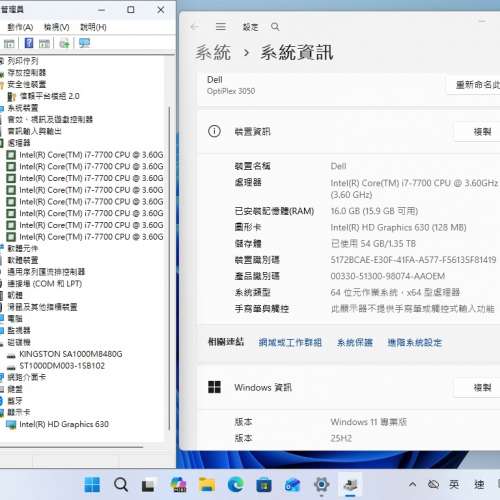
Task: Select the 系統裝置 category
Action: (23, 108)
